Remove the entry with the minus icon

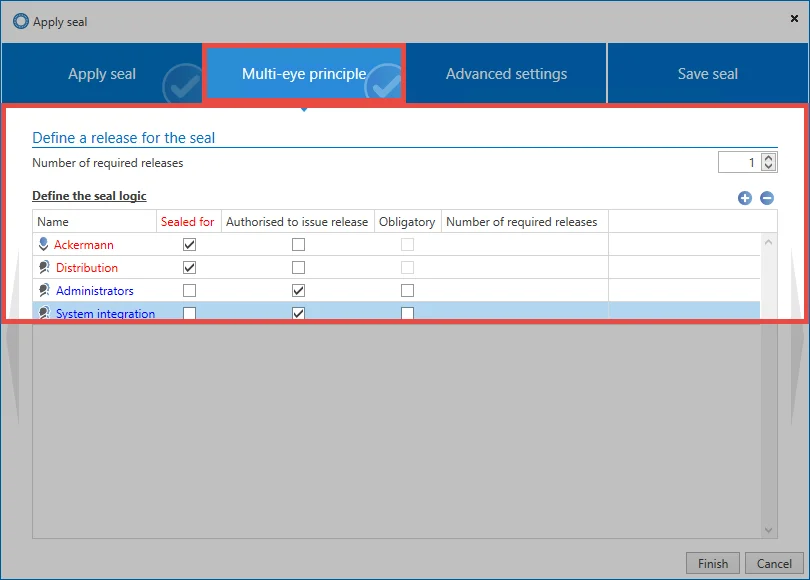click(767, 198)
